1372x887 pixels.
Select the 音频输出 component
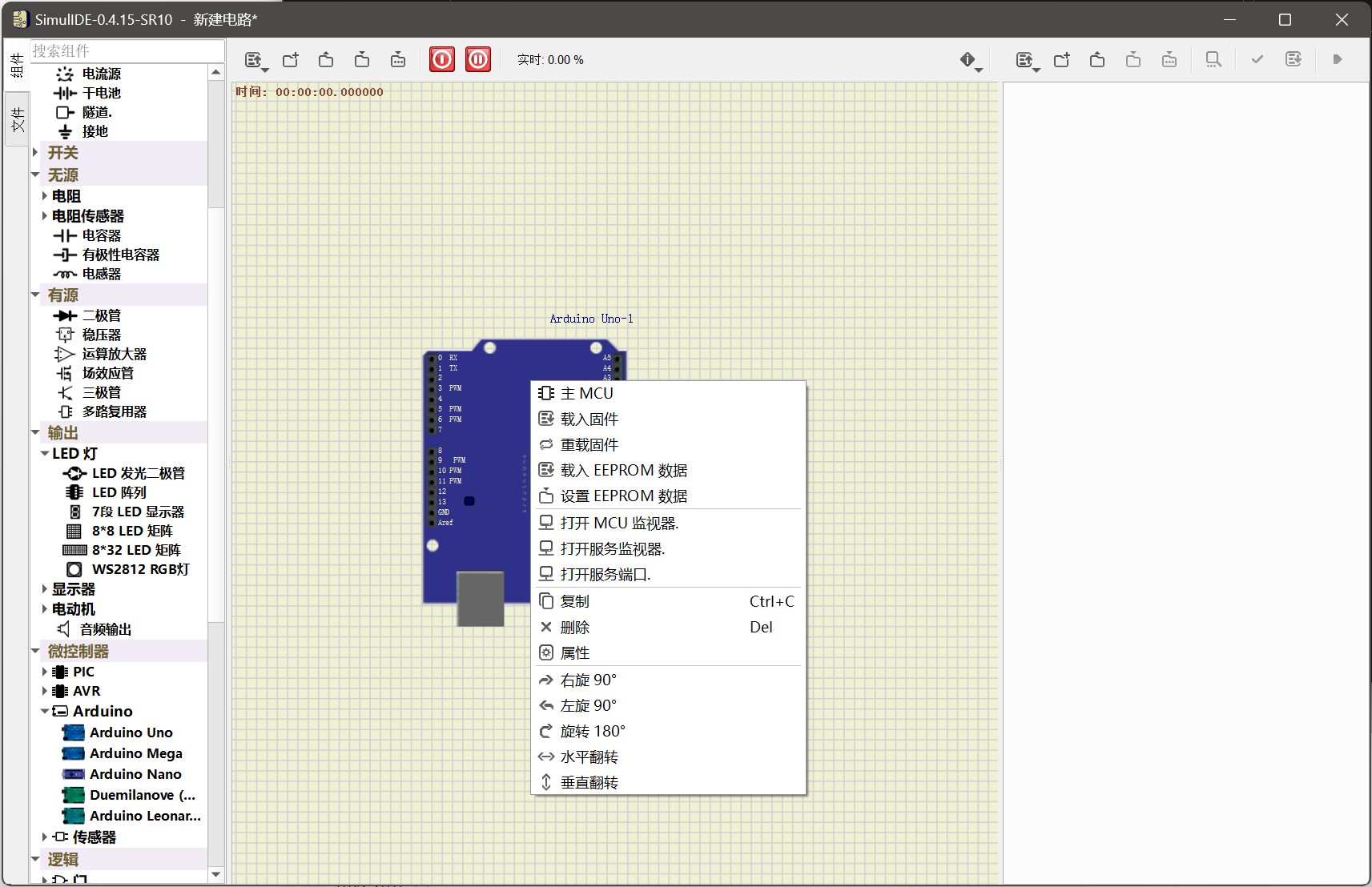(x=106, y=629)
